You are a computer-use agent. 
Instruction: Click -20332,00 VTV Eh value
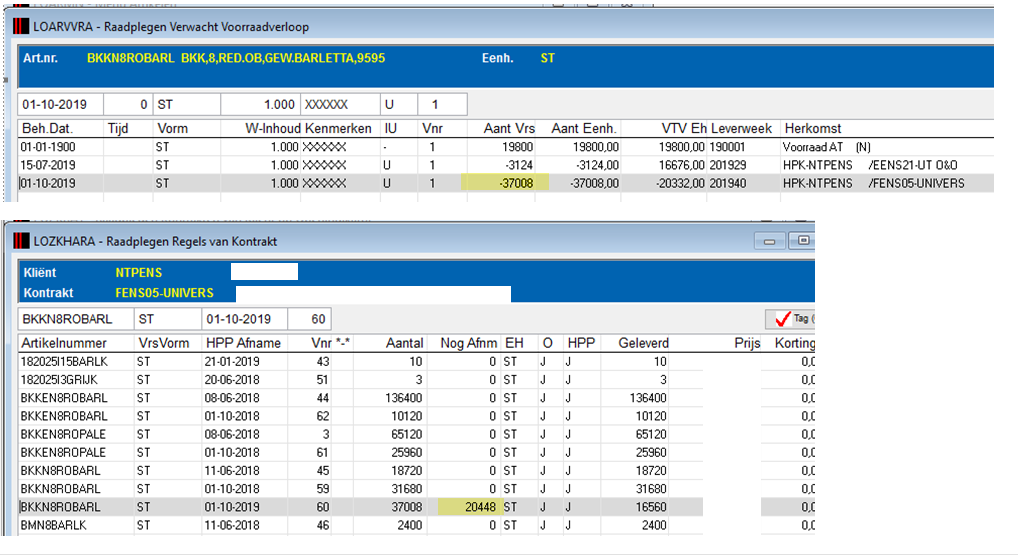(x=679, y=183)
